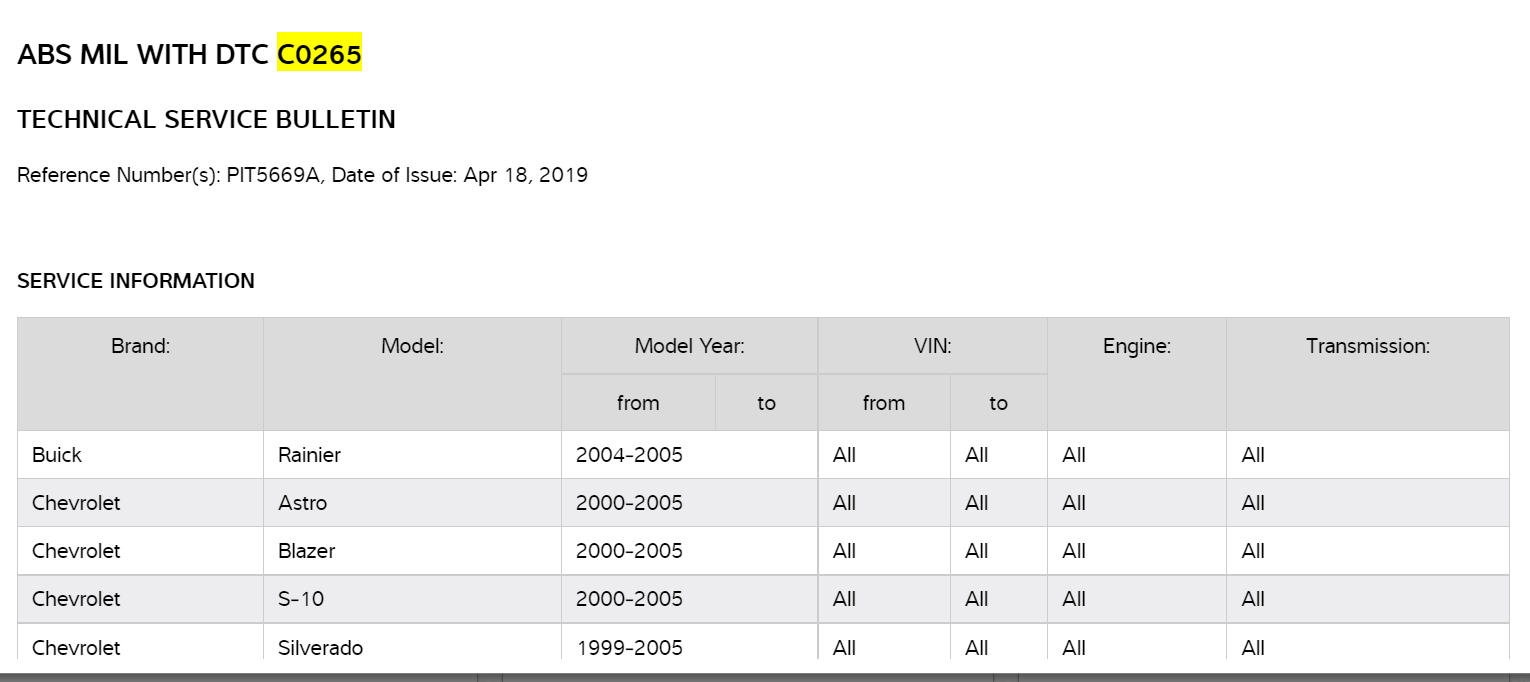
Task: Click the Model Year column header
Action: (689, 346)
